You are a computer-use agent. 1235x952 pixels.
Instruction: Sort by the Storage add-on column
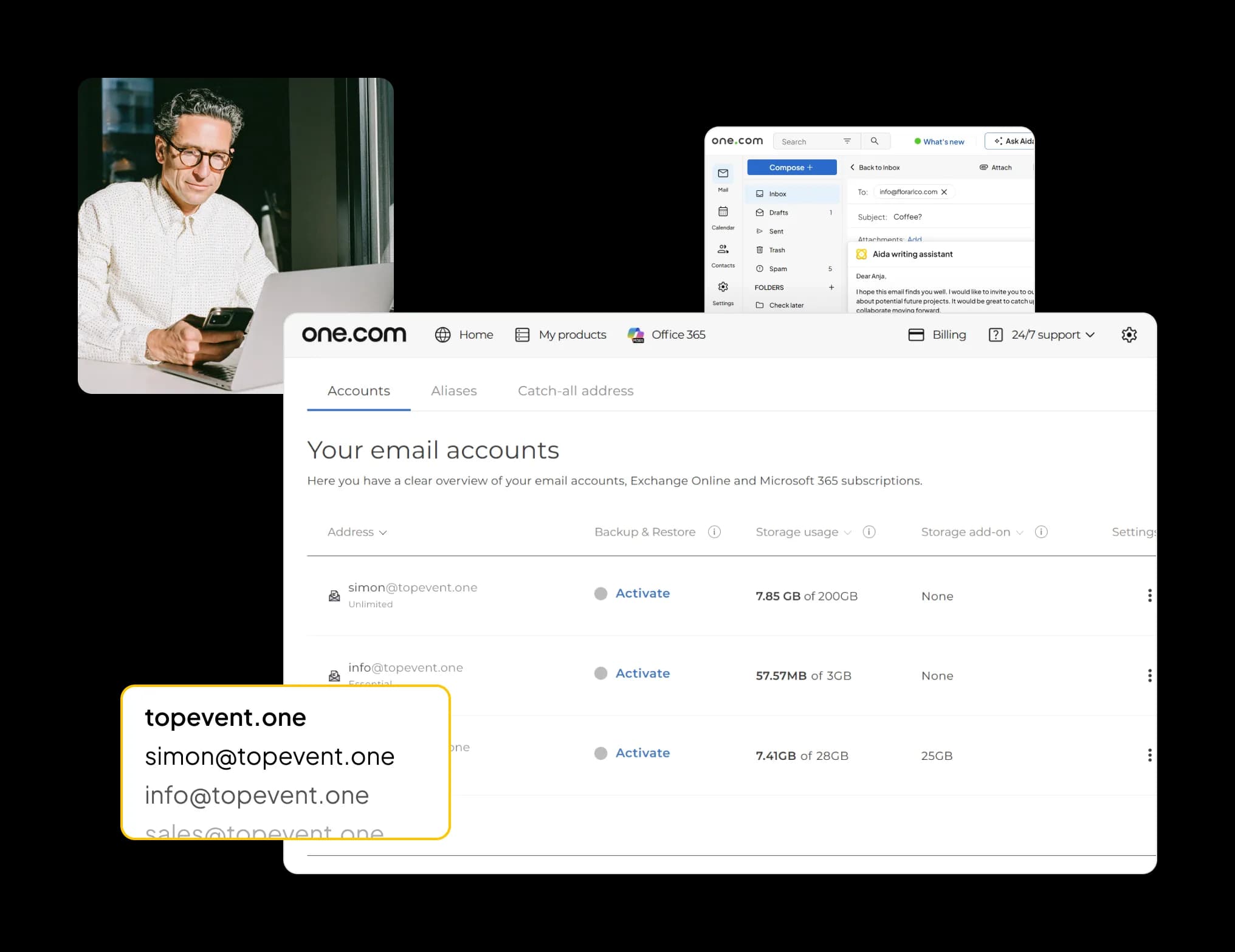972,532
